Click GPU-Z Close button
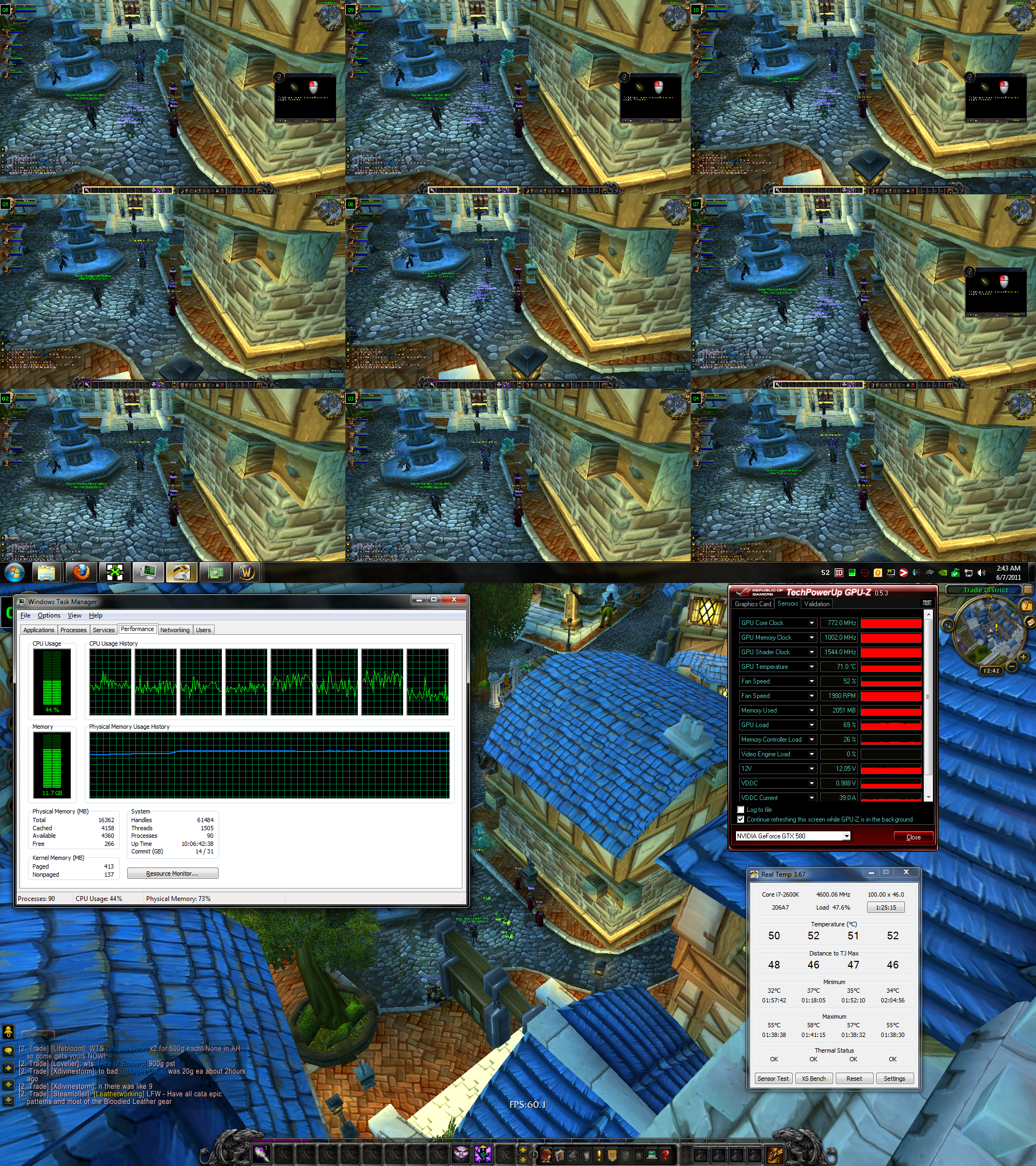1036x1166 pixels. point(914,837)
